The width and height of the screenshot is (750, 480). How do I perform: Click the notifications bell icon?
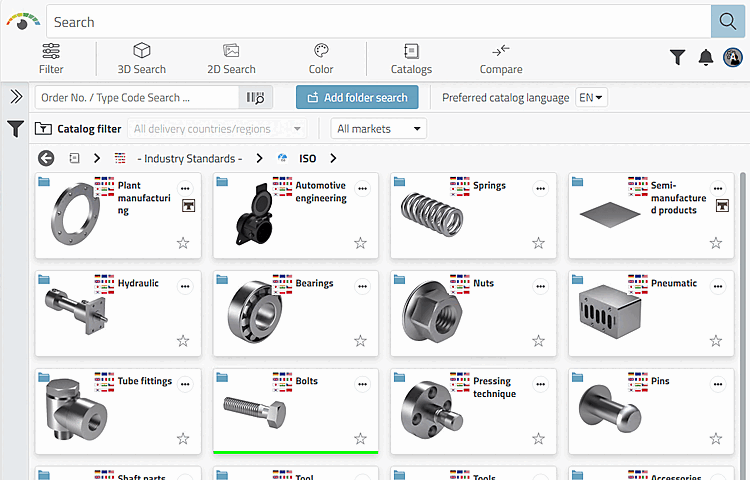click(x=706, y=58)
